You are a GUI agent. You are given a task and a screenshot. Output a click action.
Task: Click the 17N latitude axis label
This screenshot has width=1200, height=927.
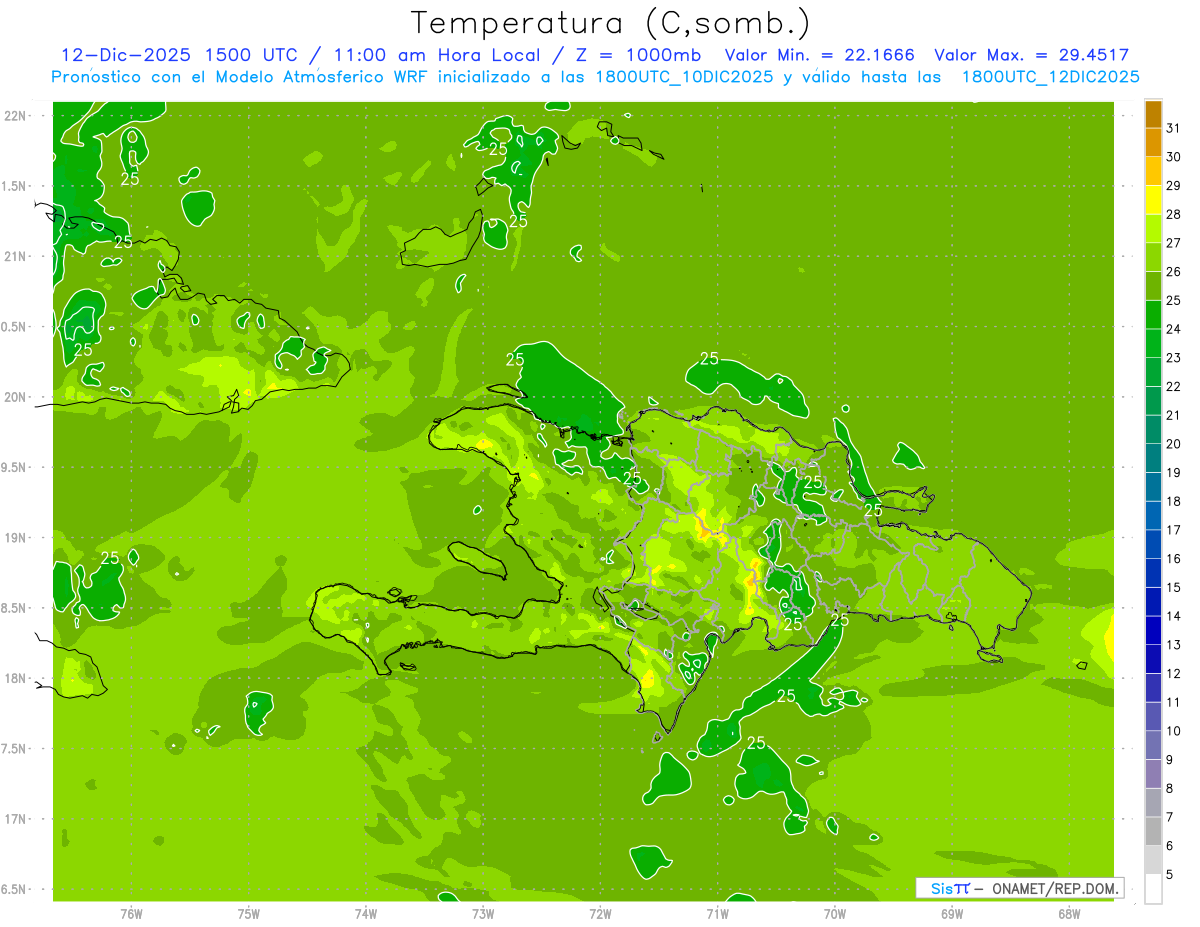tap(15, 819)
